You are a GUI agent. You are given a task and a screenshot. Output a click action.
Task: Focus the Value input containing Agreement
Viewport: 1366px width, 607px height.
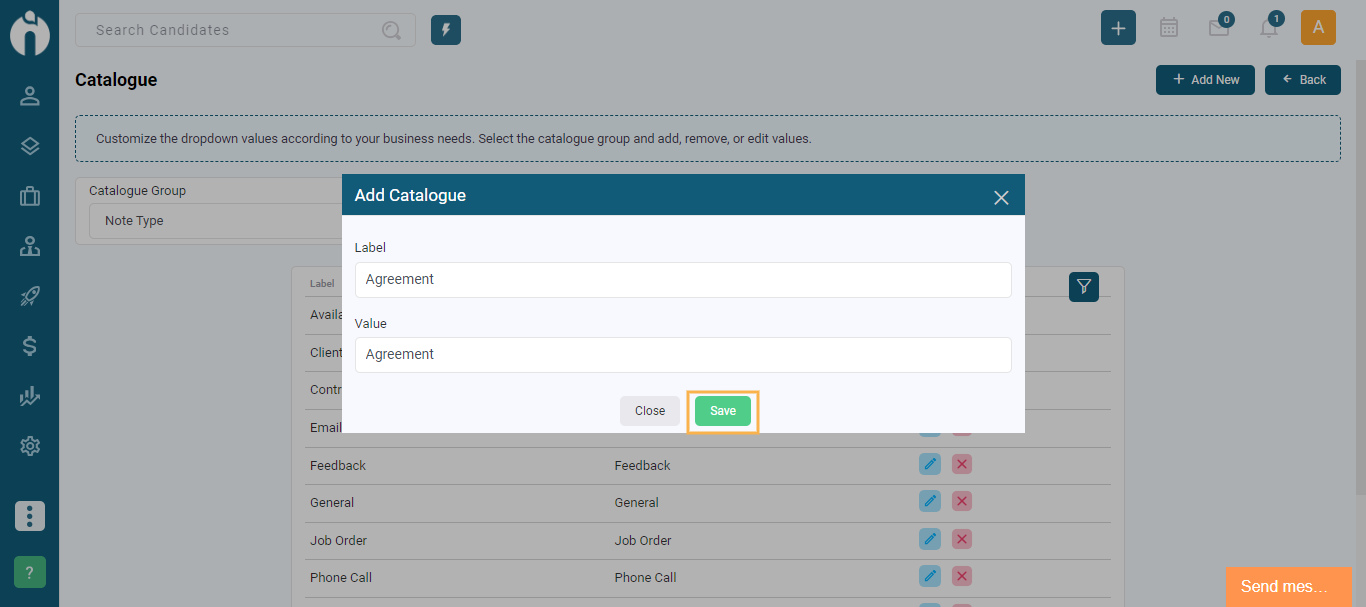683,355
